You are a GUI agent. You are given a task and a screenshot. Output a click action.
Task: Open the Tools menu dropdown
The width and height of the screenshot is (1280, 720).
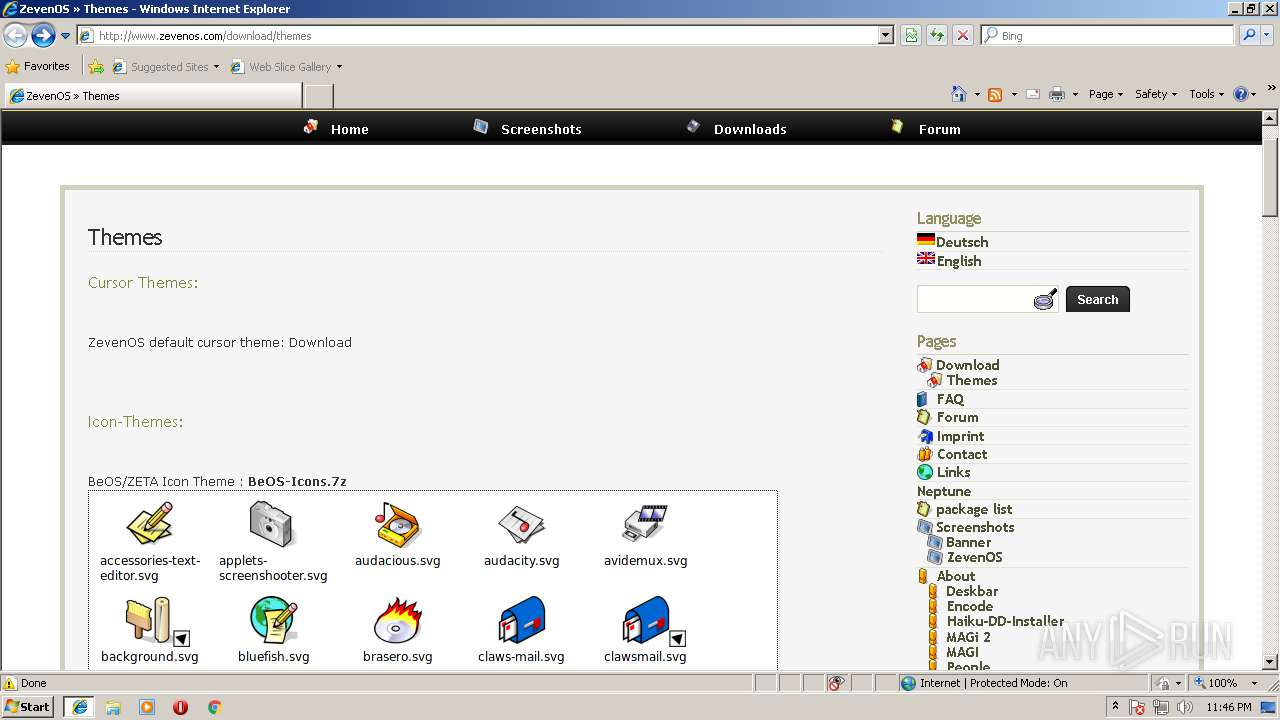1206,94
